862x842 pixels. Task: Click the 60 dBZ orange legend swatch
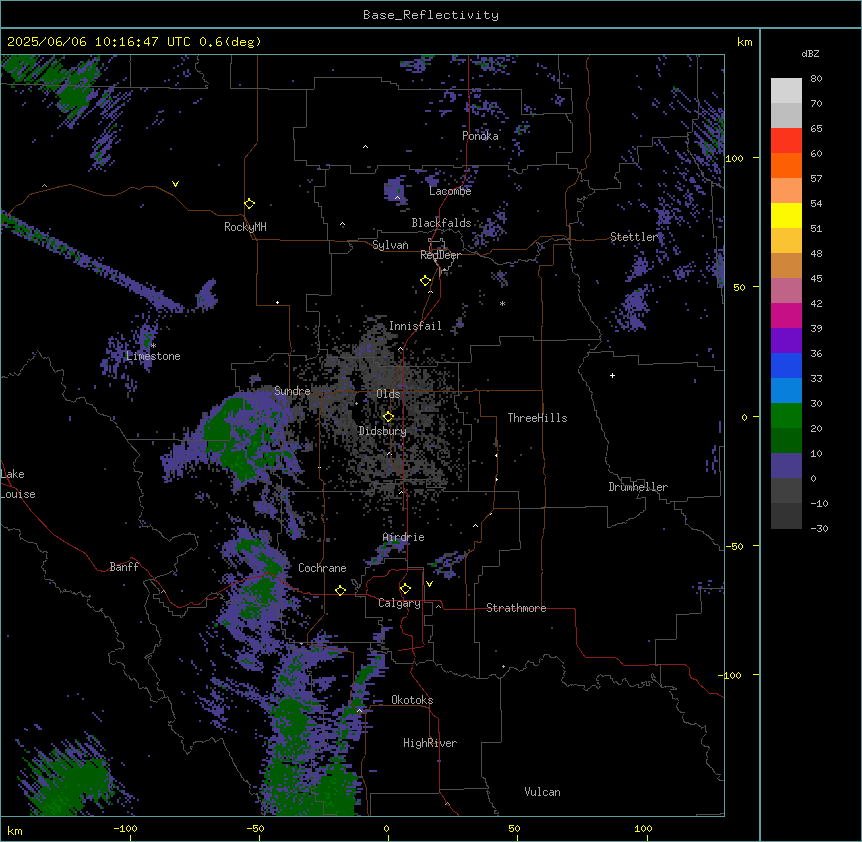786,165
